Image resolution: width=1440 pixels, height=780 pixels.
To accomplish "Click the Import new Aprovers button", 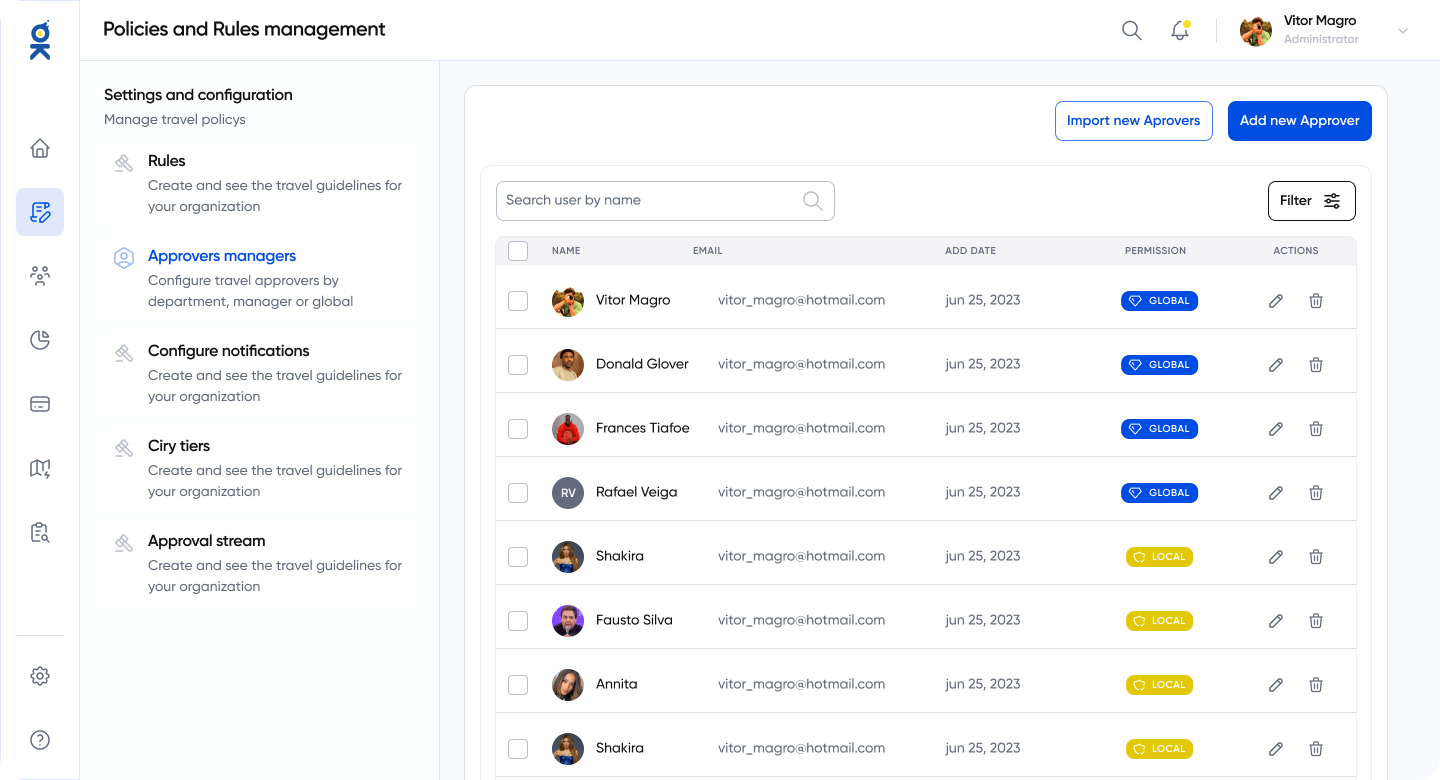I will click(1133, 121).
